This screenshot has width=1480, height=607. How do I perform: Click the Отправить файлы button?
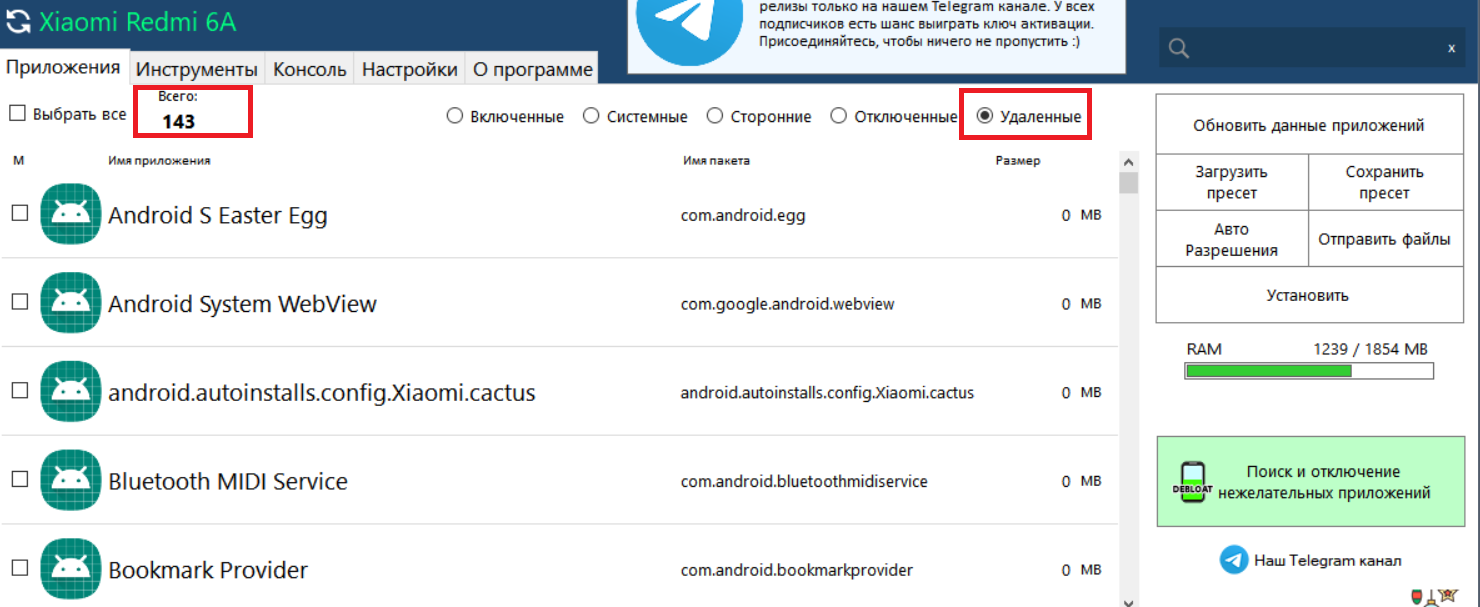click(x=1385, y=239)
